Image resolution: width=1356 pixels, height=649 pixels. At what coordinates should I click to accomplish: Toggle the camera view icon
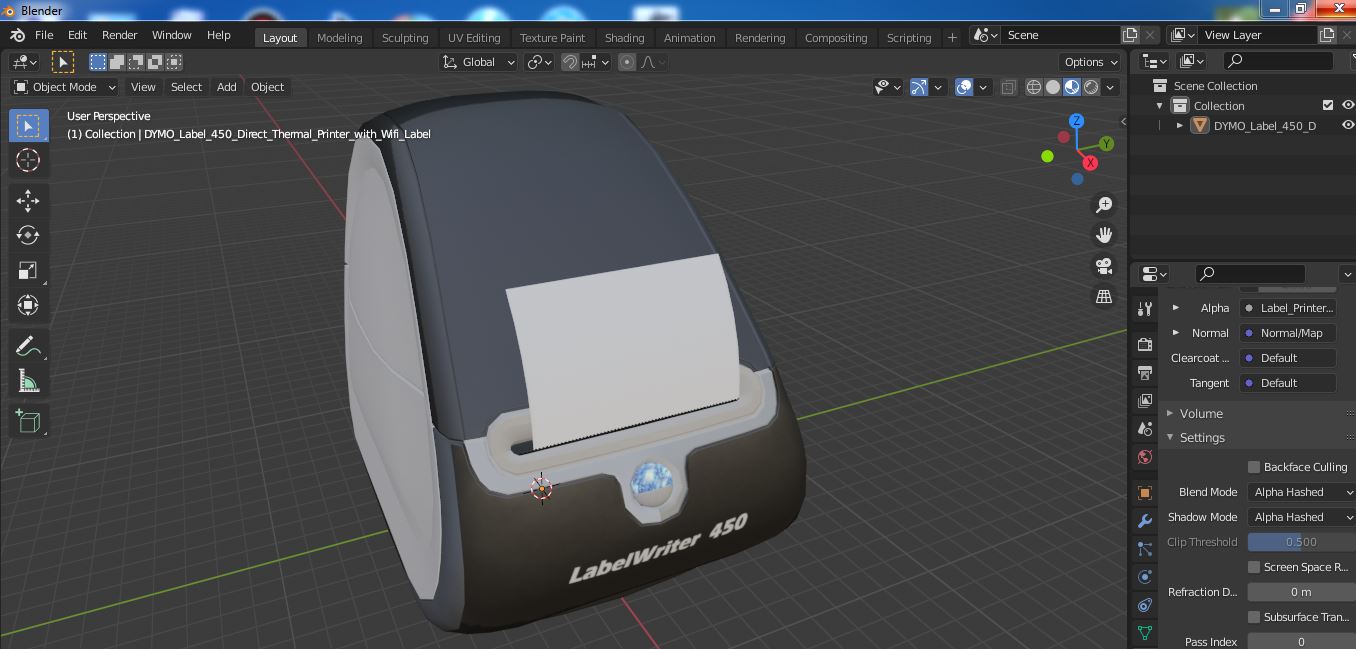[x=1104, y=266]
